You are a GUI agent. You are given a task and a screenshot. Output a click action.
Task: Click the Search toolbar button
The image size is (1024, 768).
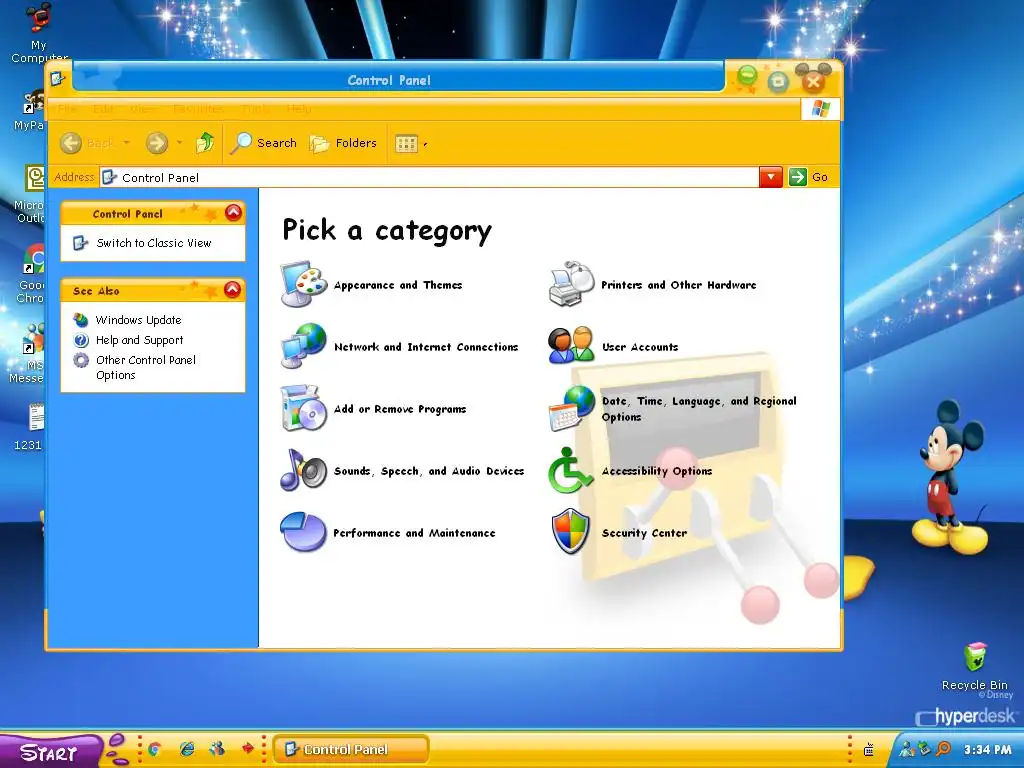(x=263, y=143)
